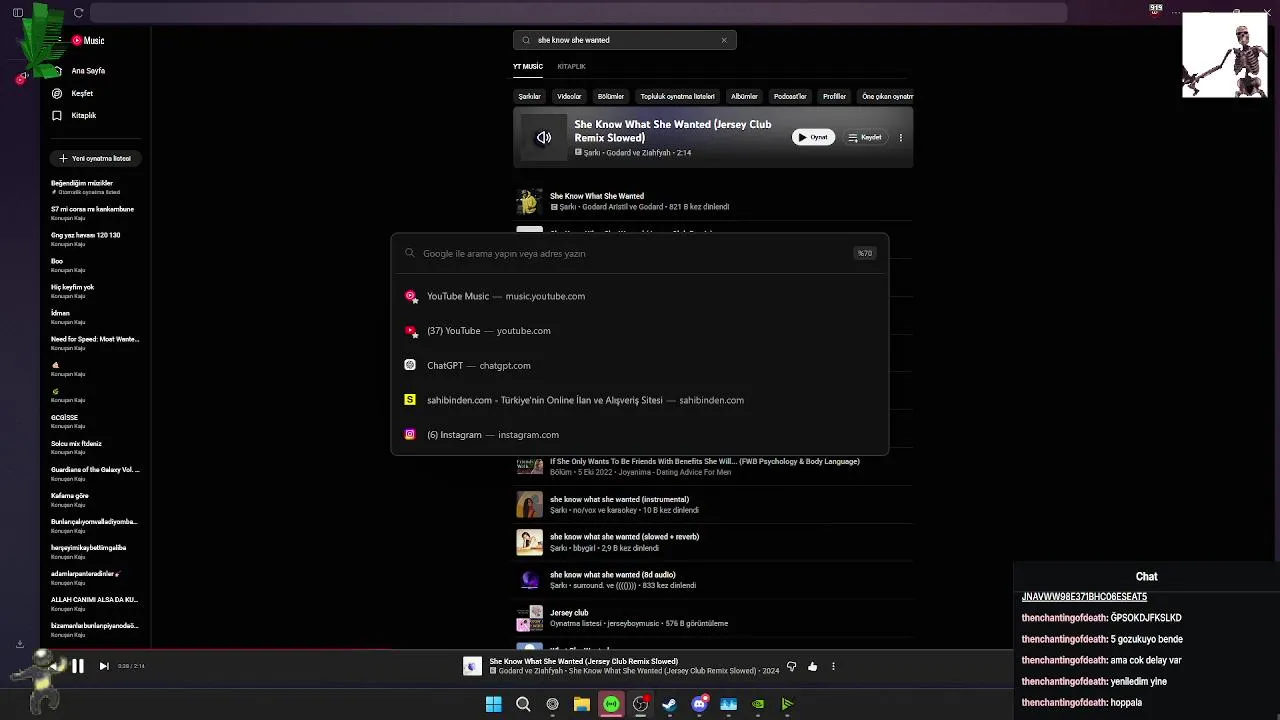Viewport: 1280px width, 720px height.
Task: Clear the search box with the X
Action: (x=724, y=40)
